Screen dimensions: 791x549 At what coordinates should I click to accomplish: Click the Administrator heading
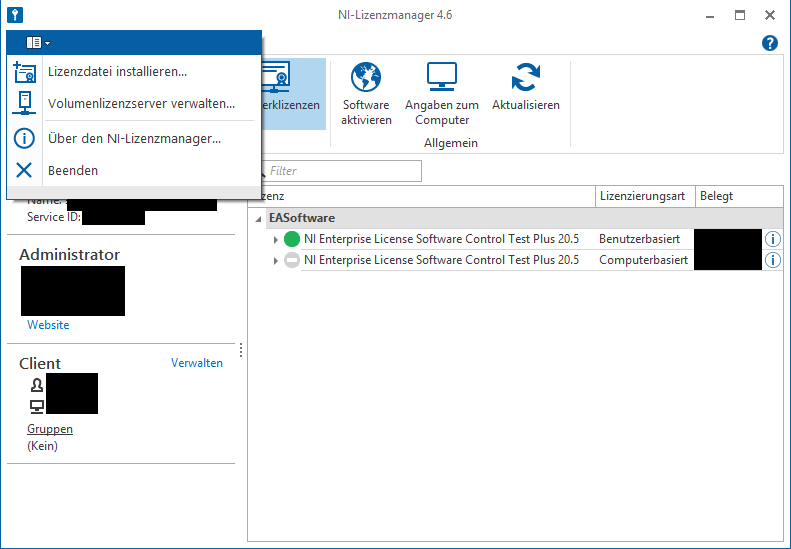point(70,255)
